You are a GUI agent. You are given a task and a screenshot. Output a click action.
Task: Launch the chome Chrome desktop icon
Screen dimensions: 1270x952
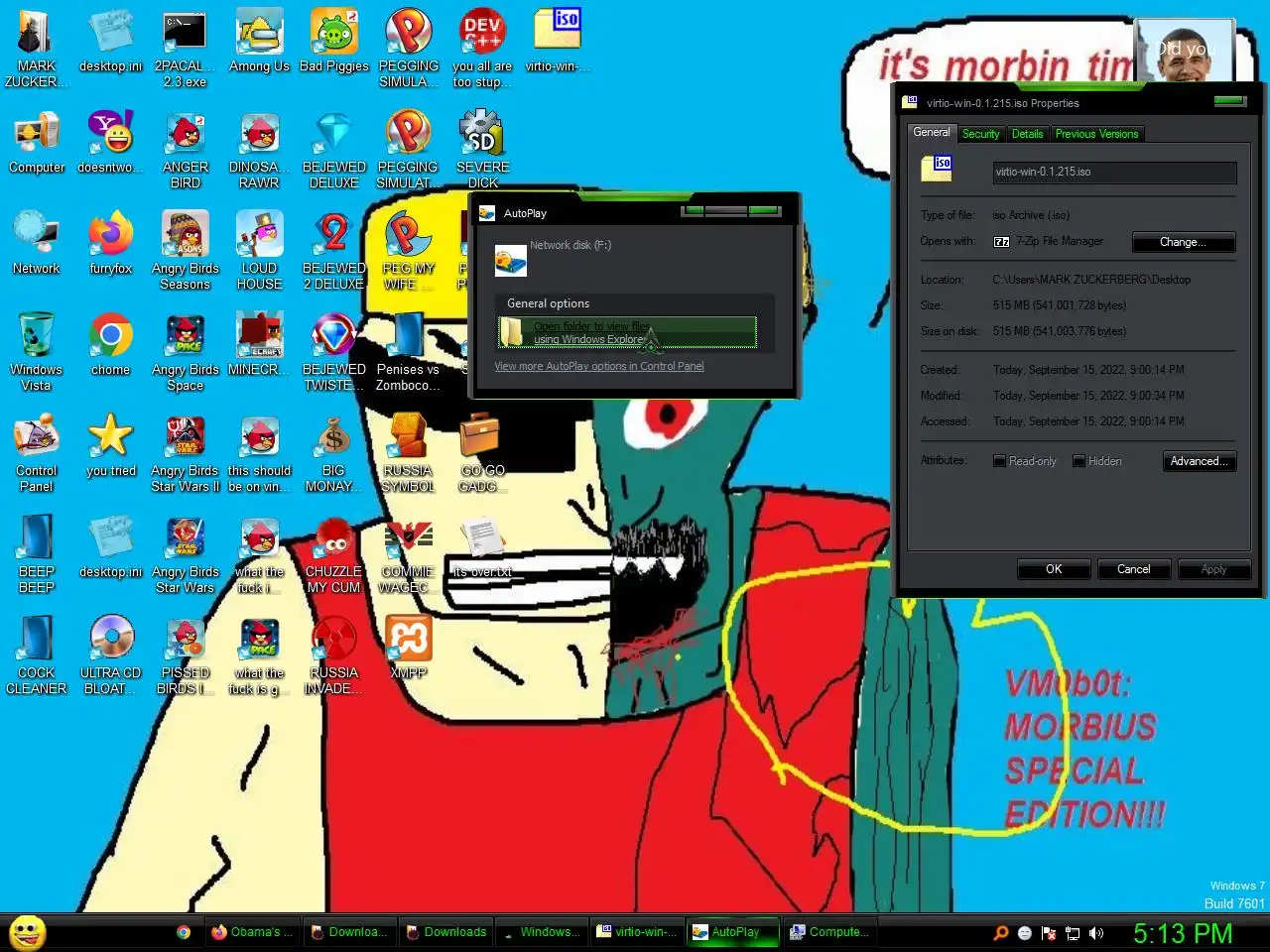point(111,345)
